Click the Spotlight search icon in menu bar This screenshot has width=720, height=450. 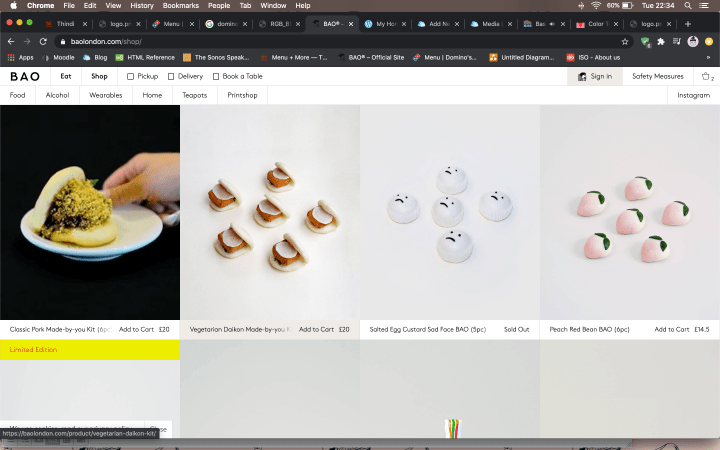[x=689, y=5]
